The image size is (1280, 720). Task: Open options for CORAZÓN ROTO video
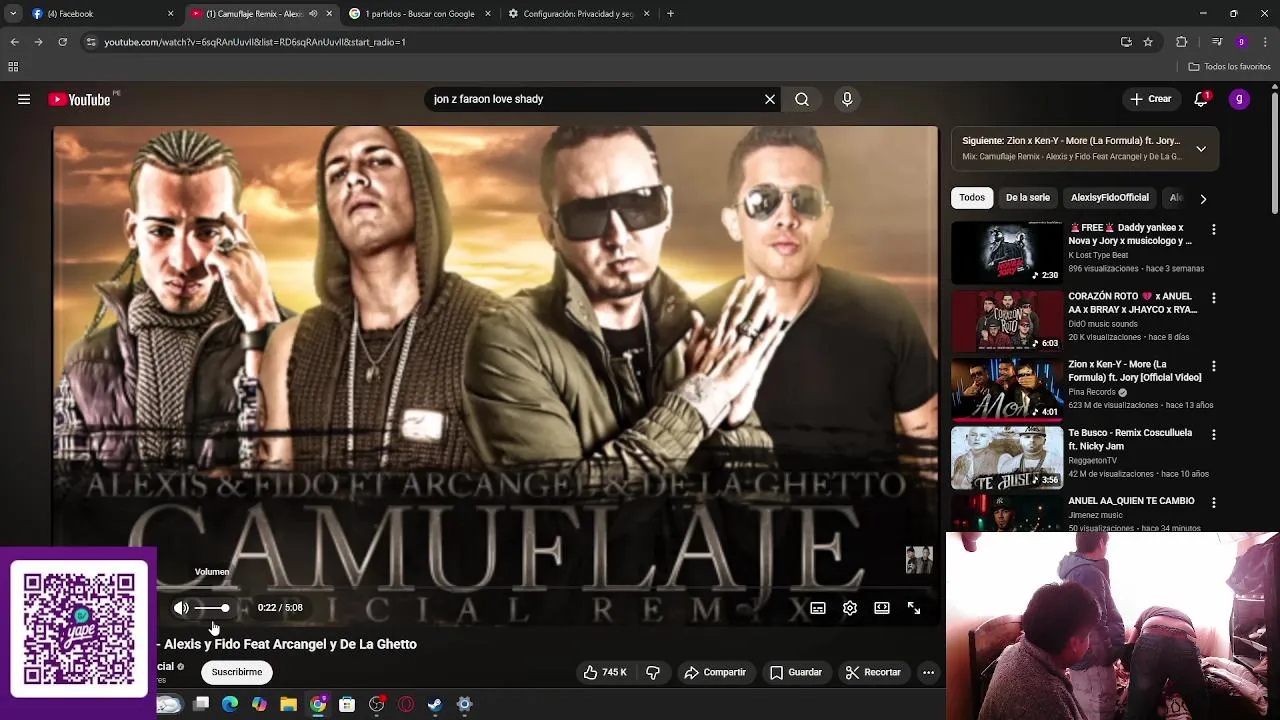click(1214, 298)
